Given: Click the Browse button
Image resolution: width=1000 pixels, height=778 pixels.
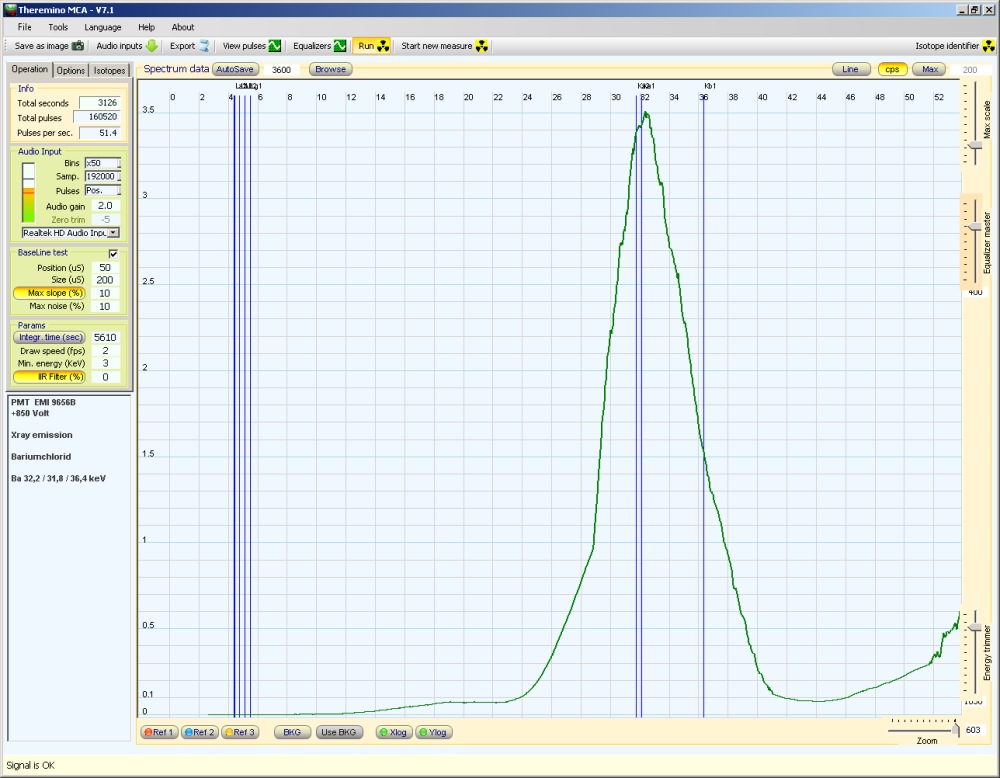Looking at the screenshot, I should tap(330, 69).
